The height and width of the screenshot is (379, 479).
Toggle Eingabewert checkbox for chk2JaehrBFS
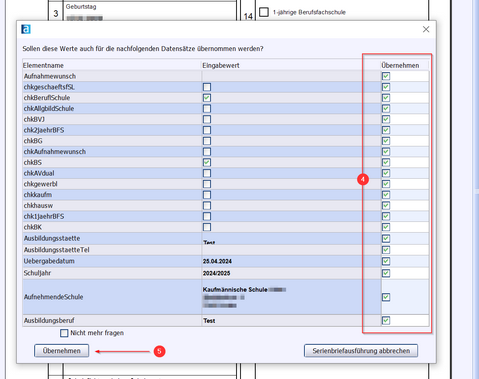point(207,130)
